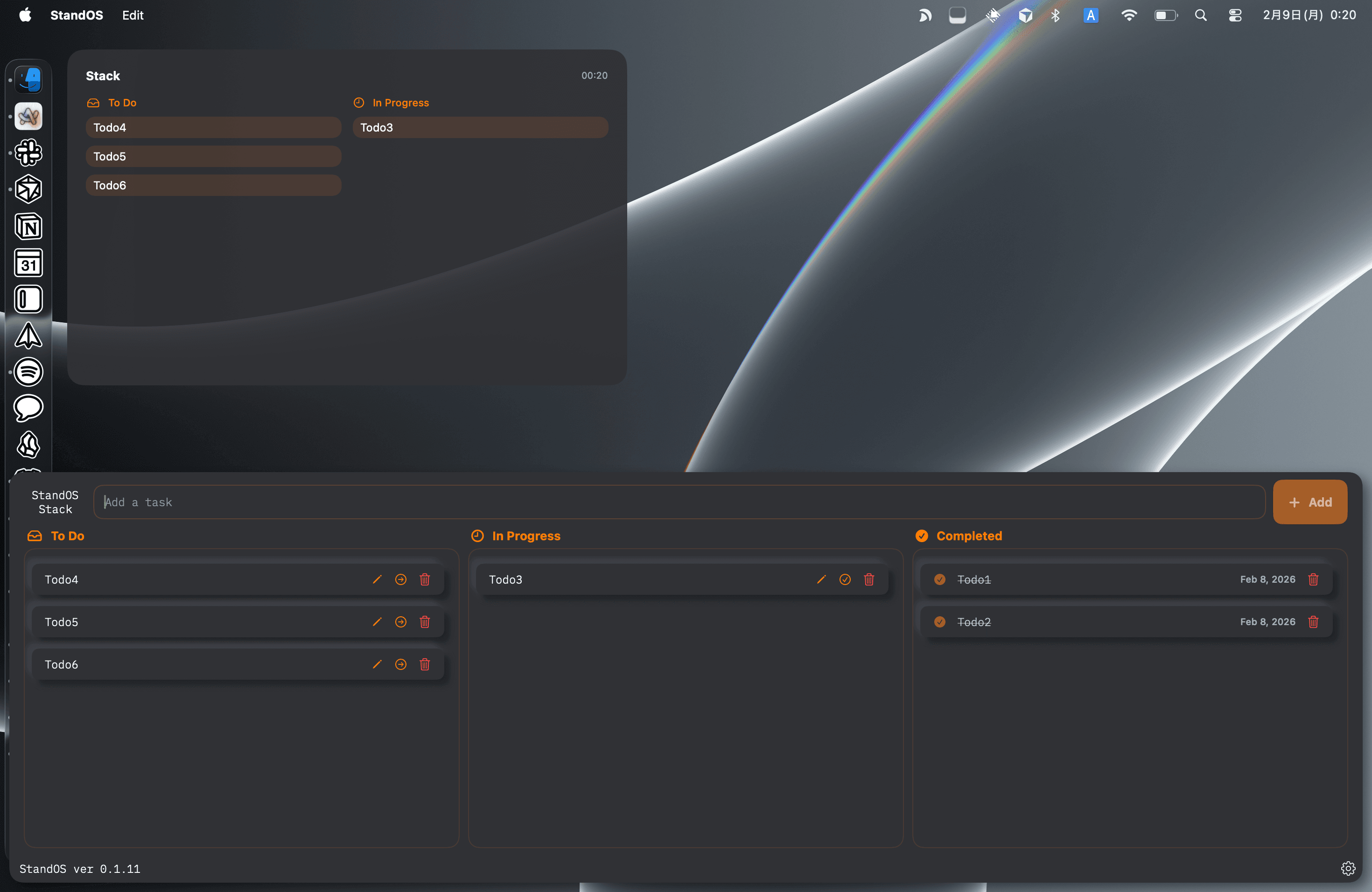The width and height of the screenshot is (1372, 892).
Task: Uncheck Todo1's completed checkmark
Action: point(940,580)
